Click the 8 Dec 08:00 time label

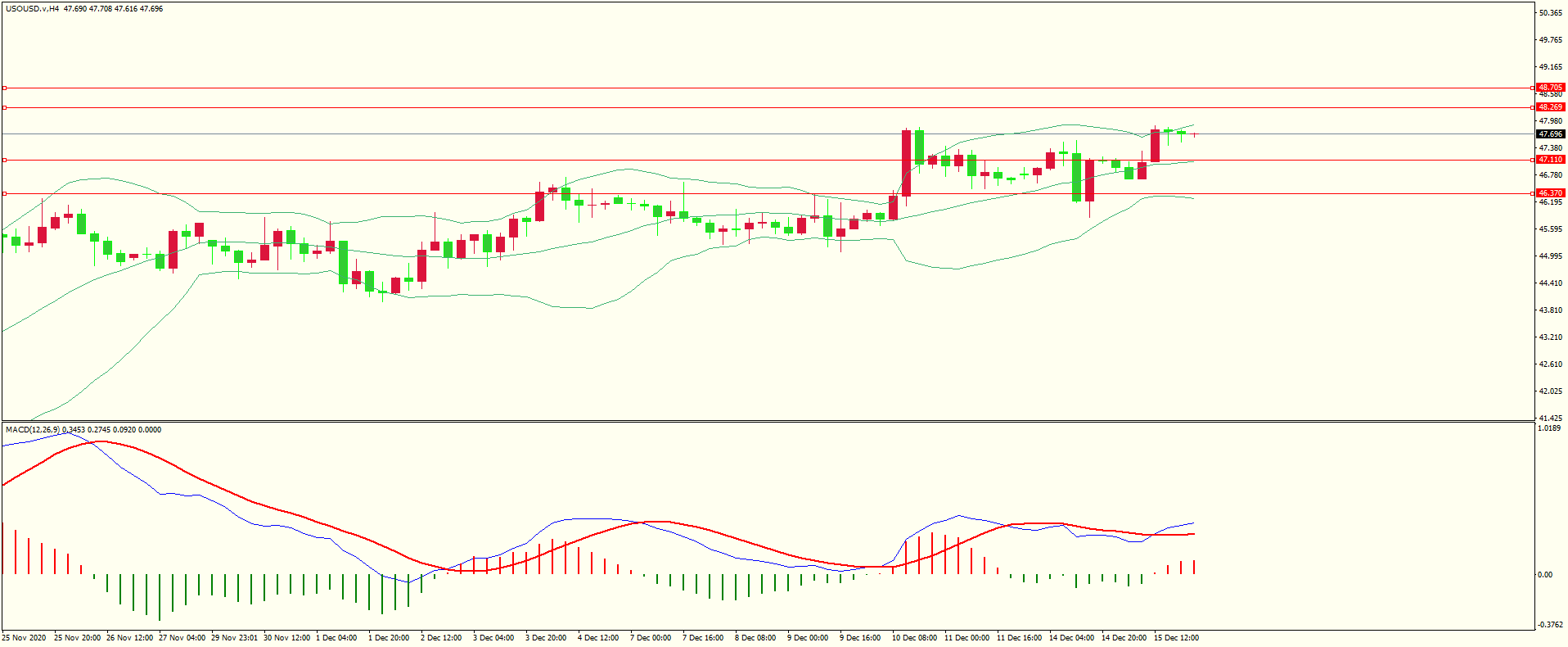[x=755, y=638]
